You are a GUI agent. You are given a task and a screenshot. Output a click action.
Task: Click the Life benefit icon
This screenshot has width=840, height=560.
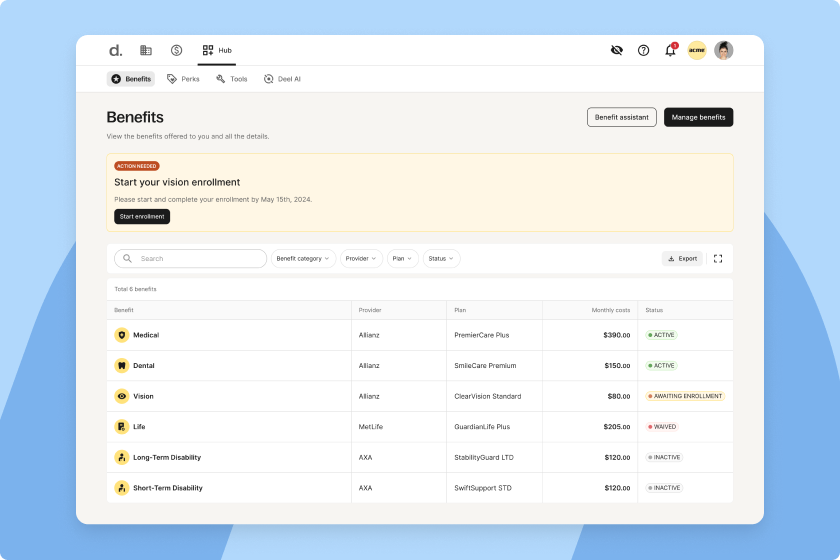click(122, 427)
